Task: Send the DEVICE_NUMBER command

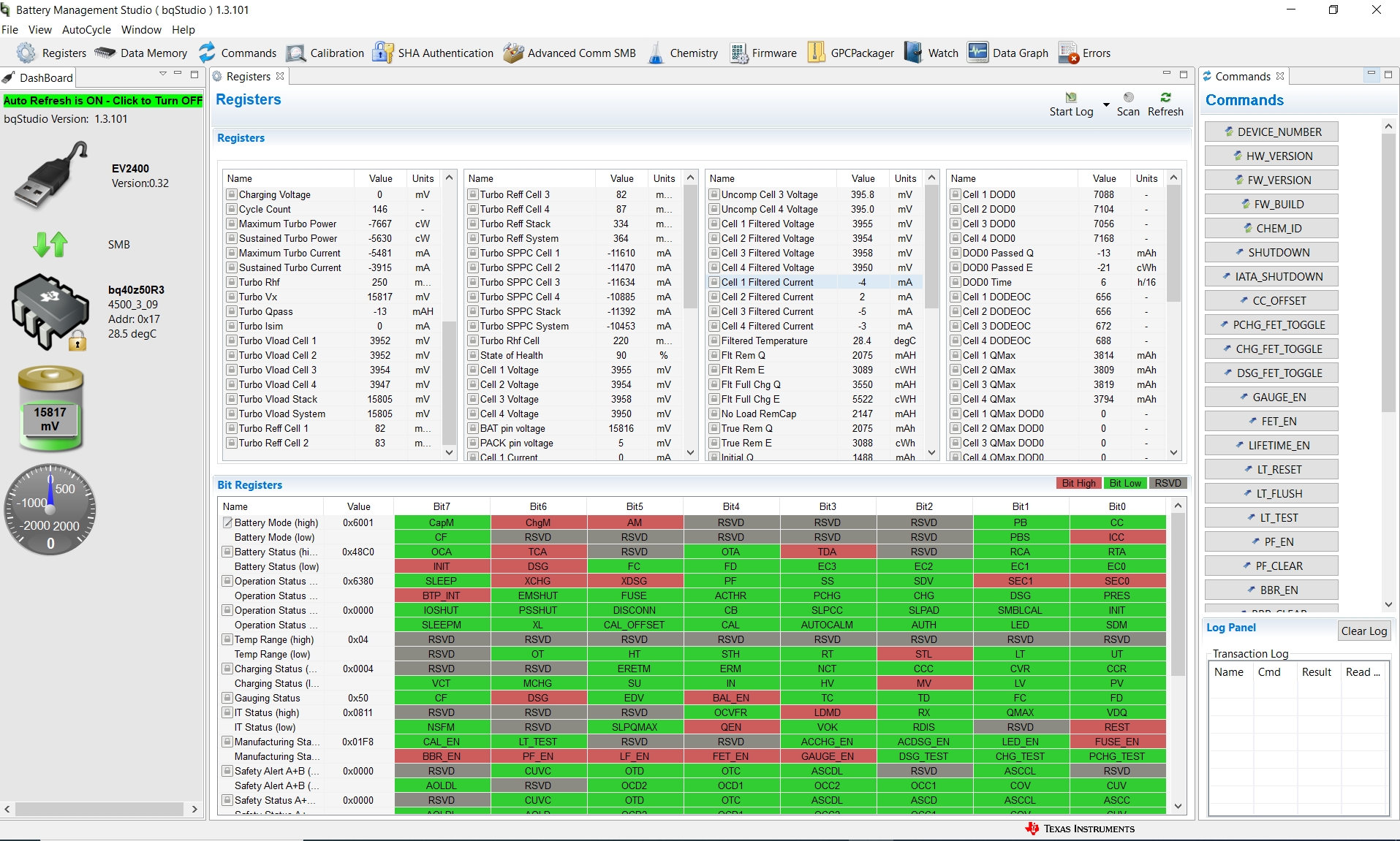Action: click(x=1271, y=132)
